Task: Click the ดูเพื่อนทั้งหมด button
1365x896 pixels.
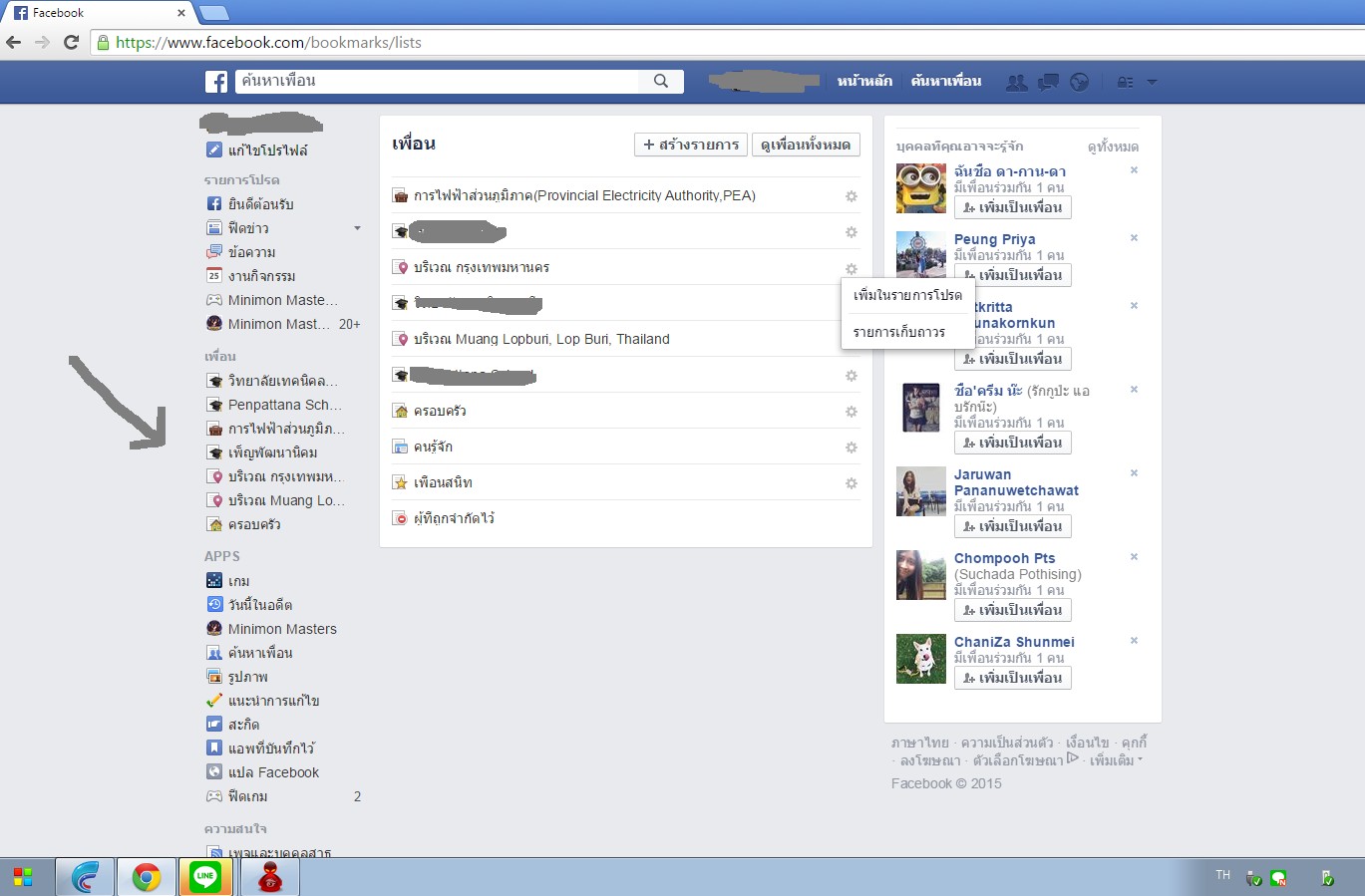Action: click(x=806, y=145)
